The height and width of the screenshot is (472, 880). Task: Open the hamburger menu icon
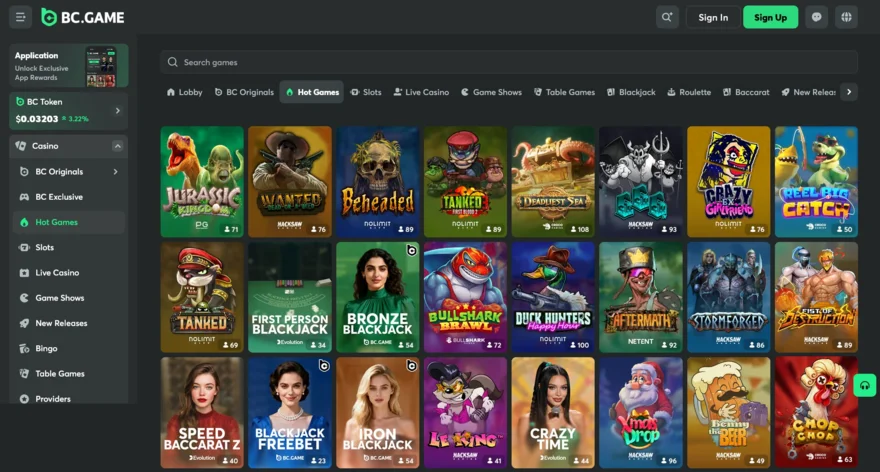[x=20, y=17]
